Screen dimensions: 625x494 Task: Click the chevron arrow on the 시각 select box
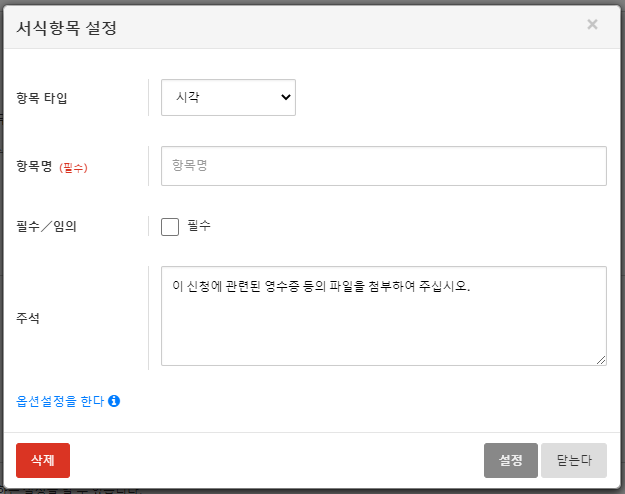coord(286,97)
